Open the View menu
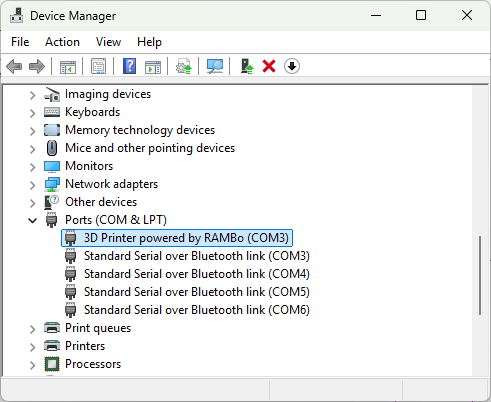Screen dimensions: 491x402 (x=108, y=42)
